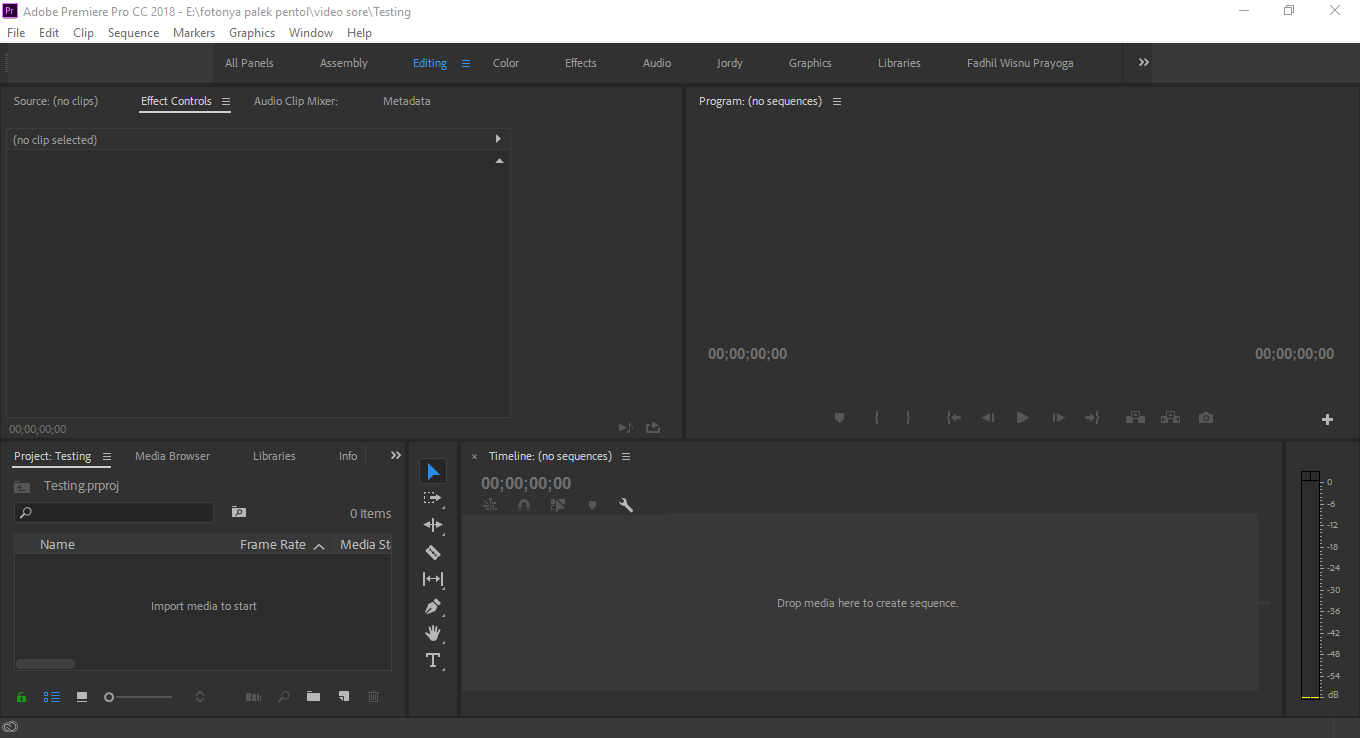Click Mark In bracket in Program monitor
Viewport: 1360px width, 738px height.
(876, 418)
